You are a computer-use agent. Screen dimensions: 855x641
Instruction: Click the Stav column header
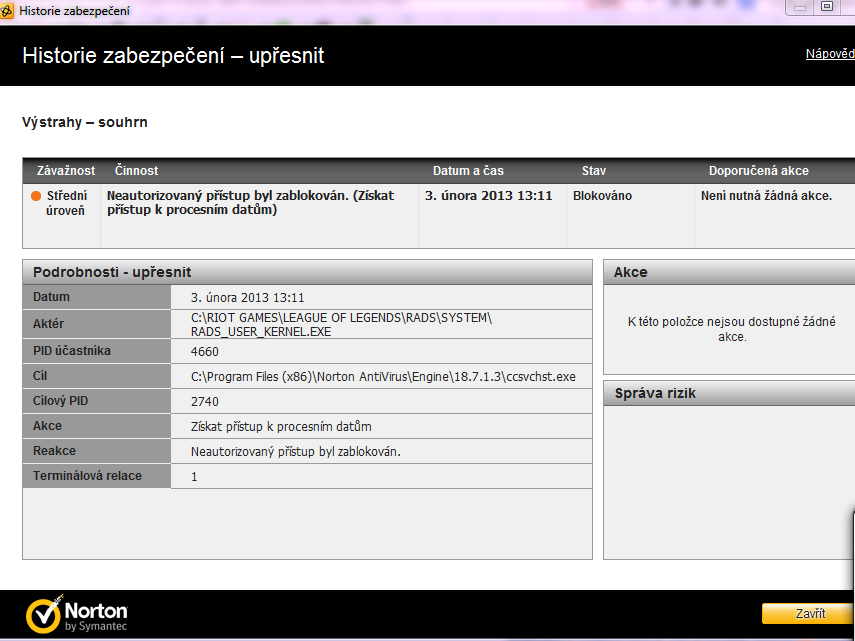pos(594,171)
